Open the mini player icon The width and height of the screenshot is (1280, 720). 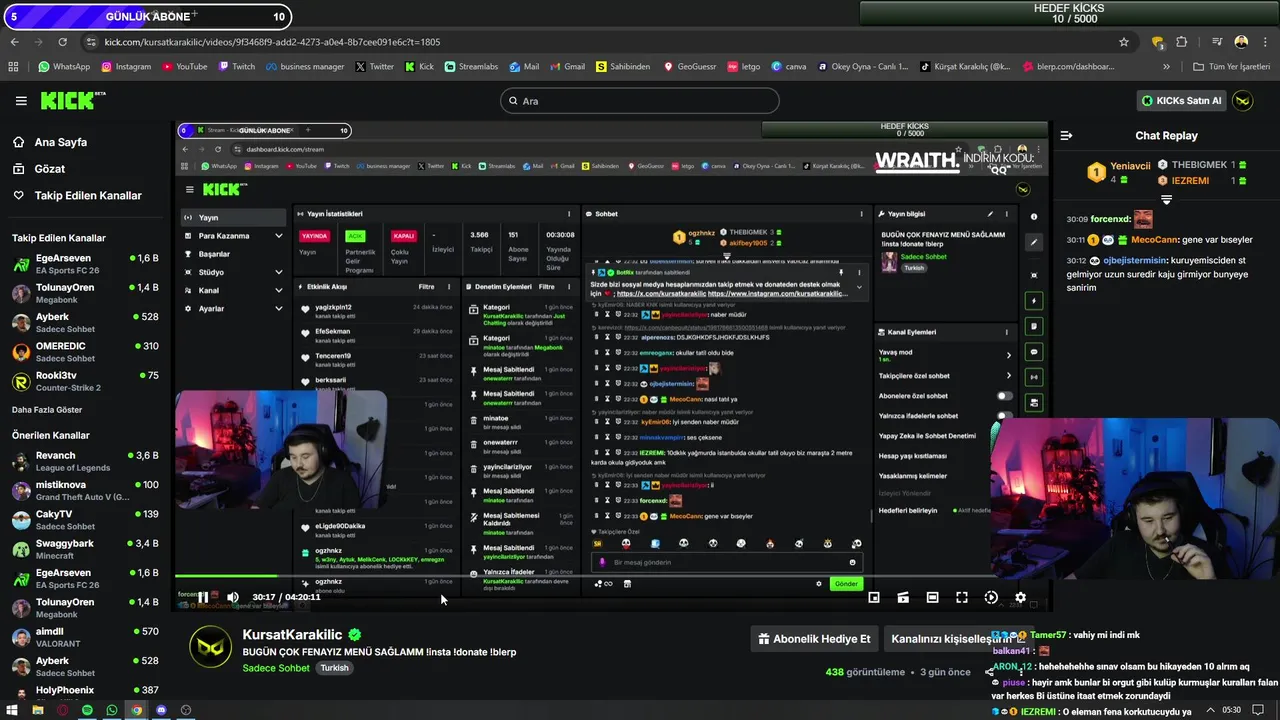pos(873,597)
